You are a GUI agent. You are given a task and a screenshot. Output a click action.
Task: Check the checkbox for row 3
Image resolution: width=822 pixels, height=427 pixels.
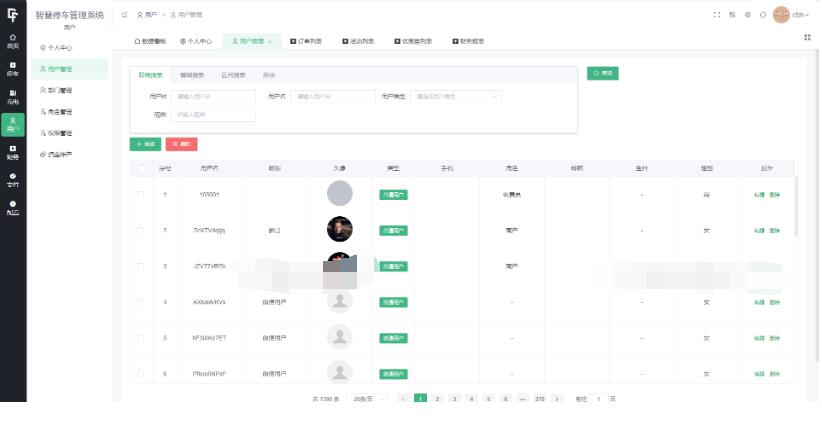pyautogui.click(x=140, y=266)
